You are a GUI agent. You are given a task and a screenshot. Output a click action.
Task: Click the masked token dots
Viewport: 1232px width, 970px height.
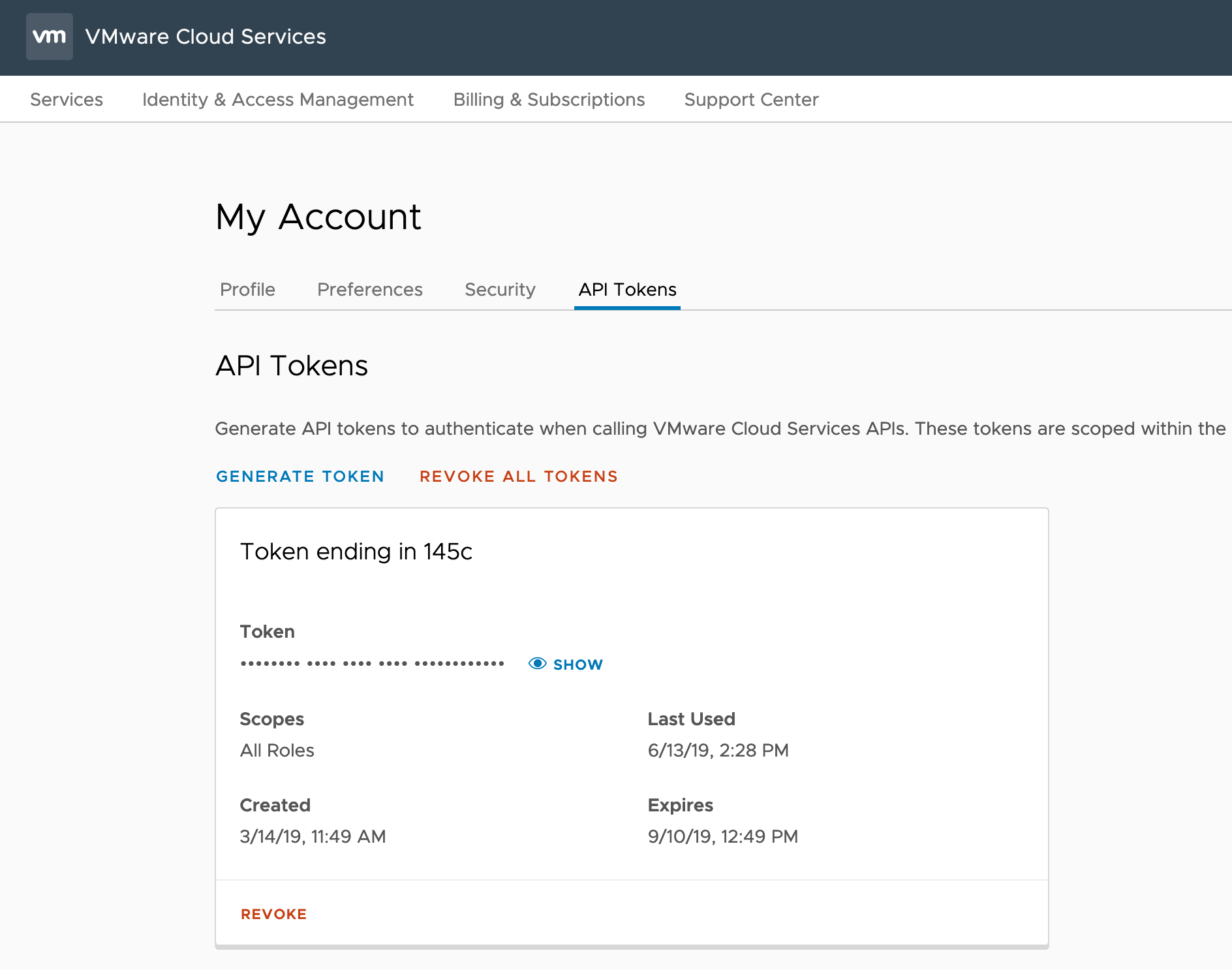(x=372, y=664)
